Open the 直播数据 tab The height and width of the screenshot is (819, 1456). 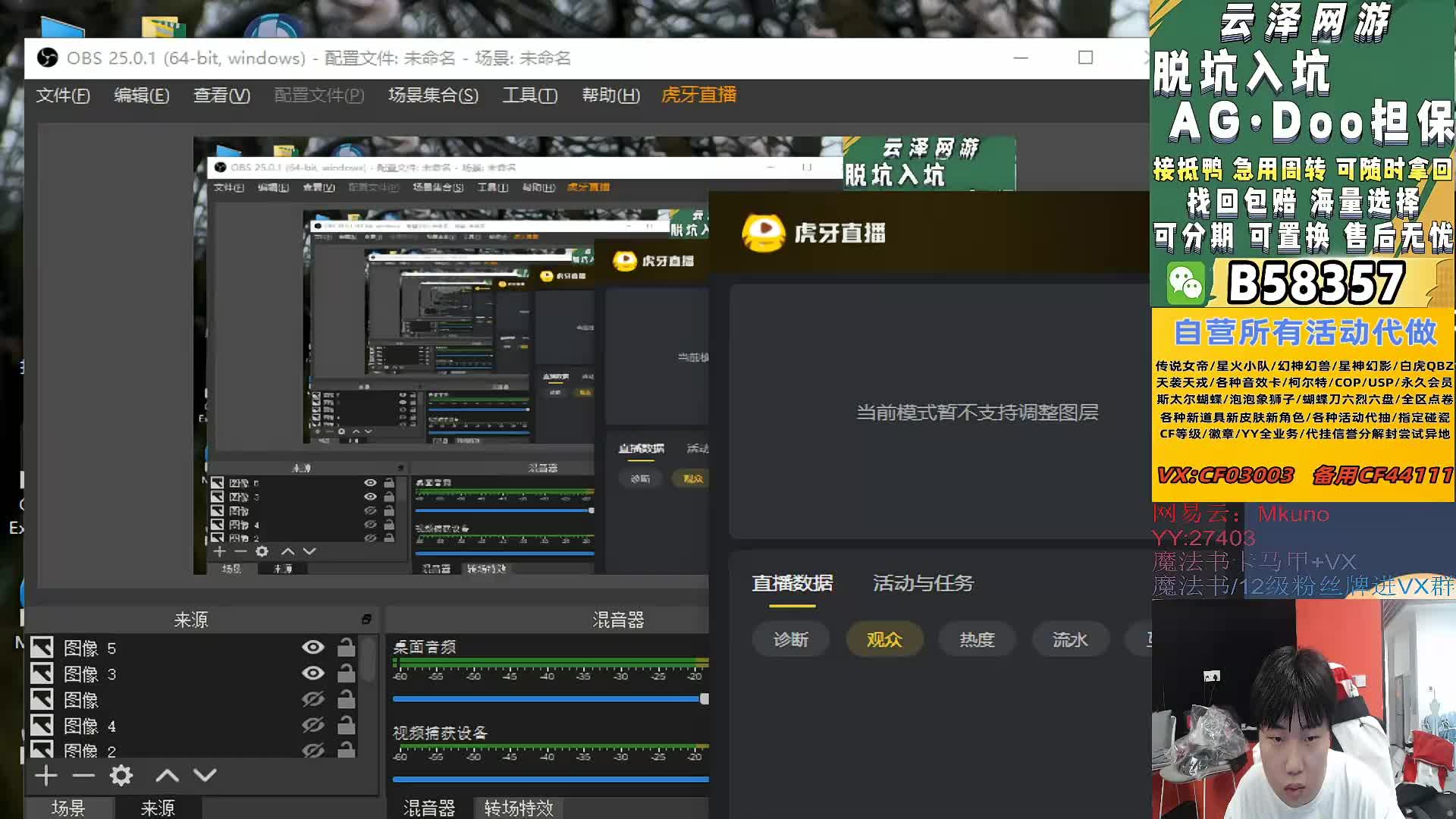point(792,583)
